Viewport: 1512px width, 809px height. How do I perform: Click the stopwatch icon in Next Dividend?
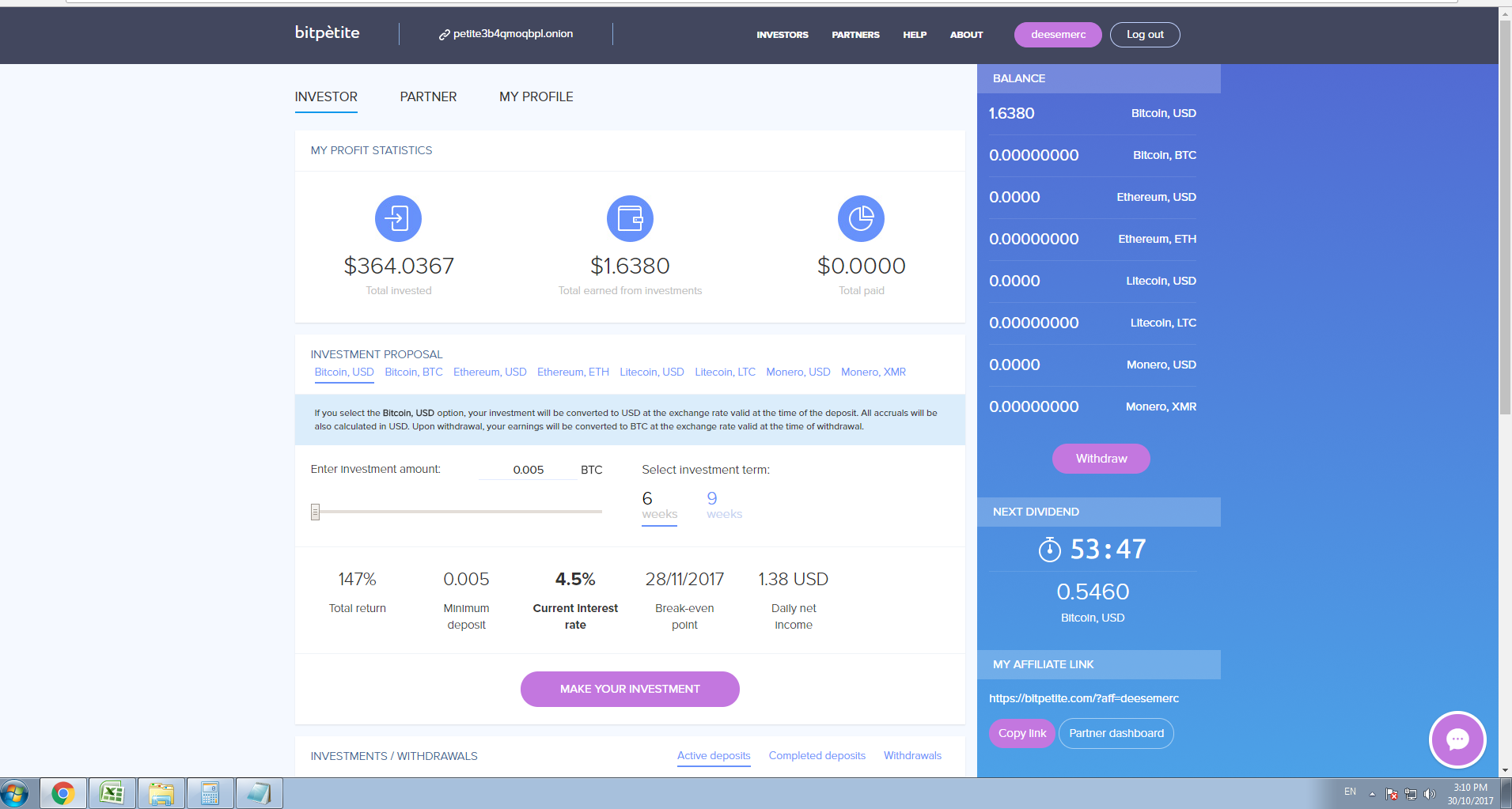pos(1049,549)
